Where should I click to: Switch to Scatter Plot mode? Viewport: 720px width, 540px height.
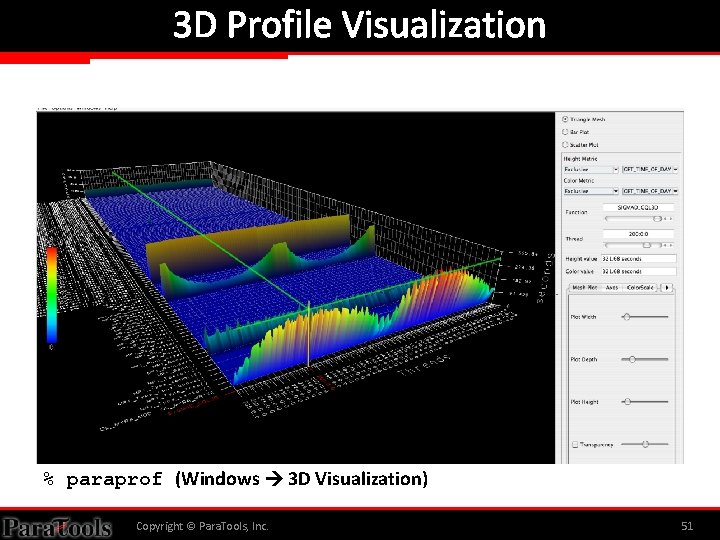565,144
